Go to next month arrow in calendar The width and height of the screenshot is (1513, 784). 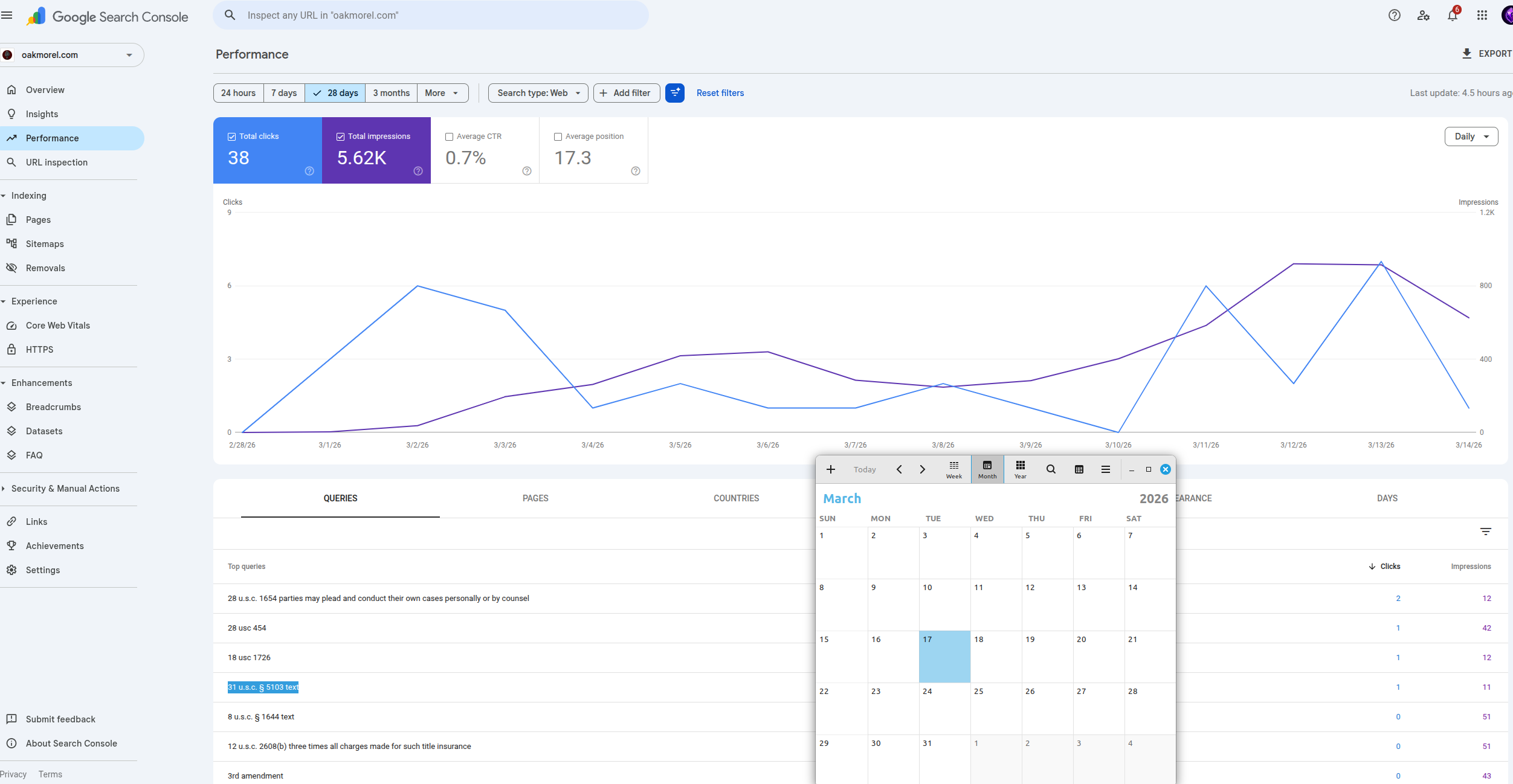point(922,469)
